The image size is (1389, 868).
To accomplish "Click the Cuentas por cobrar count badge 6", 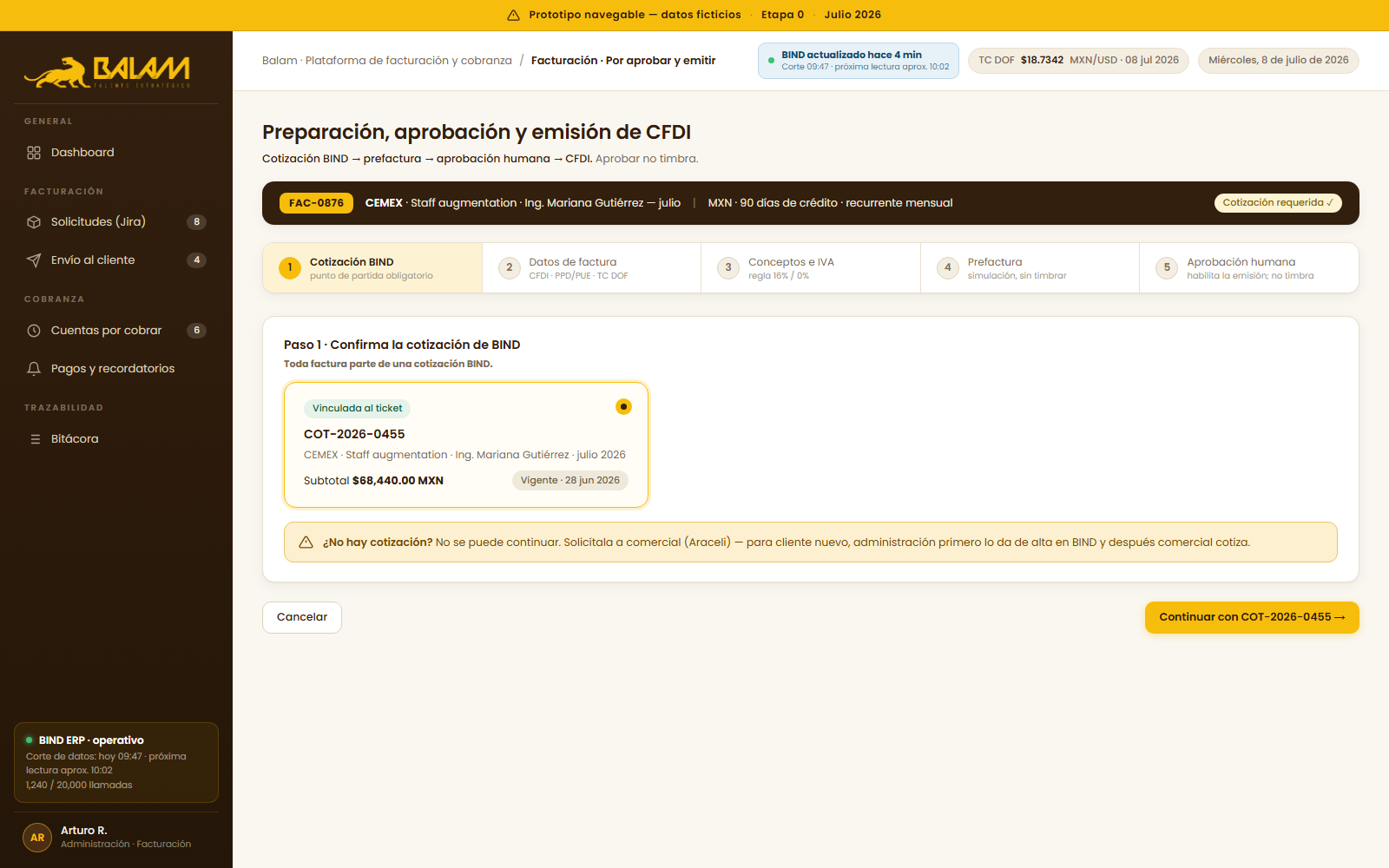I will click(197, 331).
